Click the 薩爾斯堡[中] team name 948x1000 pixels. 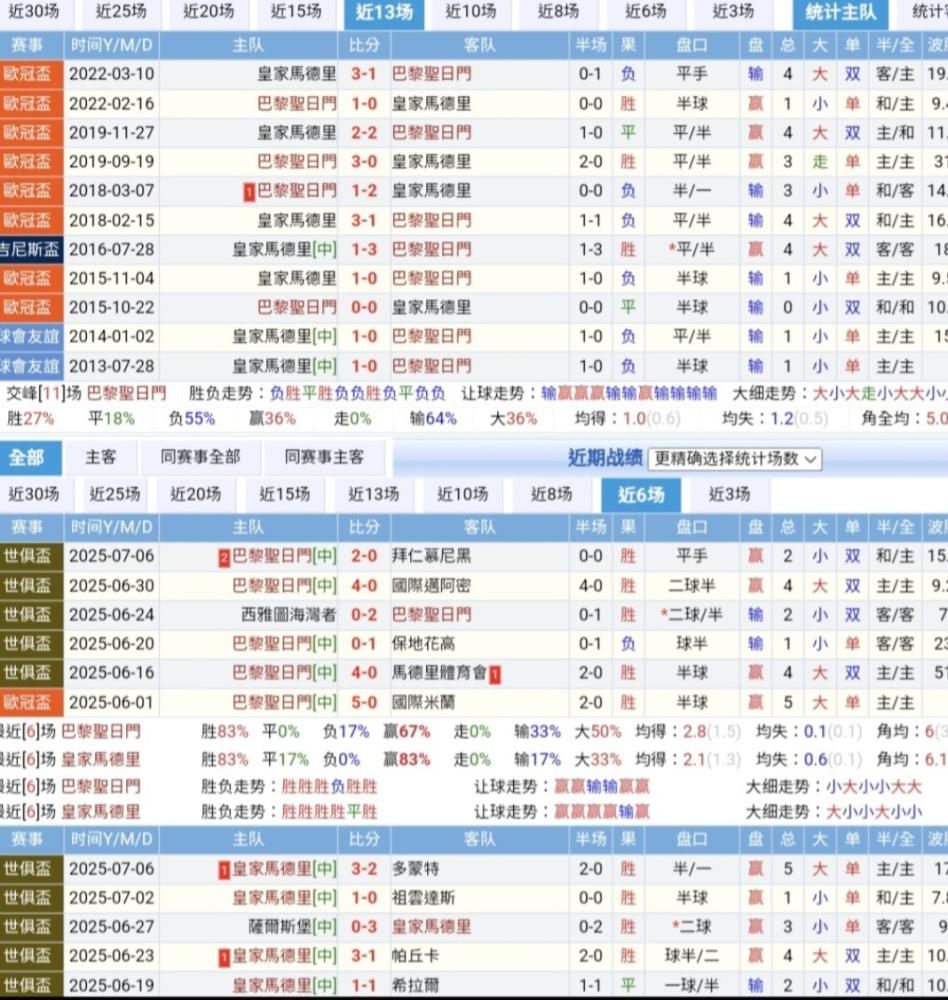click(292, 927)
